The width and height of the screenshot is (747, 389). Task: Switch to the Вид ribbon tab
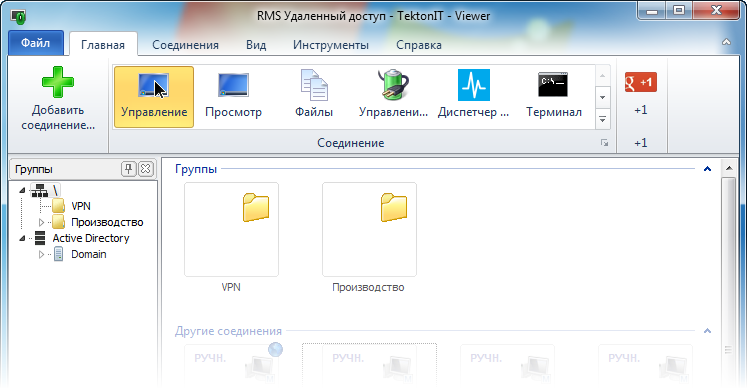pyautogui.click(x=256, y=45)
